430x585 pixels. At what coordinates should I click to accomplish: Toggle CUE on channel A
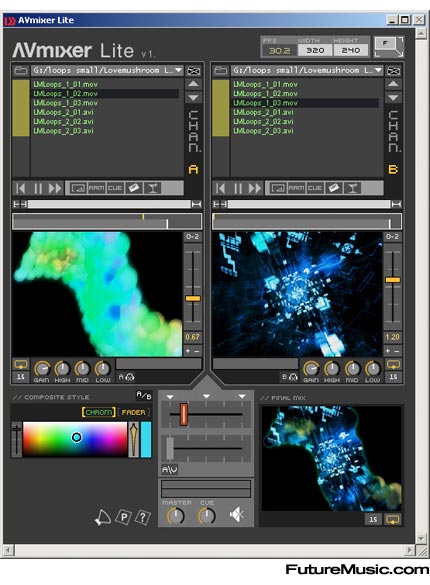pyautogui.click(x=115, y=188)
